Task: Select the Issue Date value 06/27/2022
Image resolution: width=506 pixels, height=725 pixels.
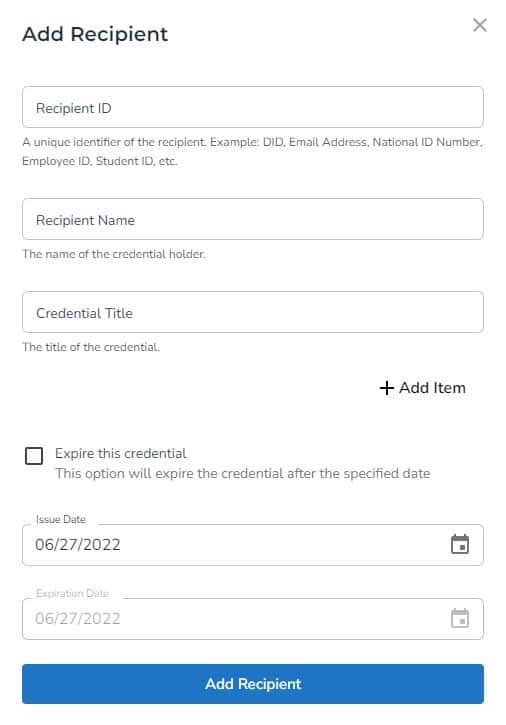Action: 78,544
